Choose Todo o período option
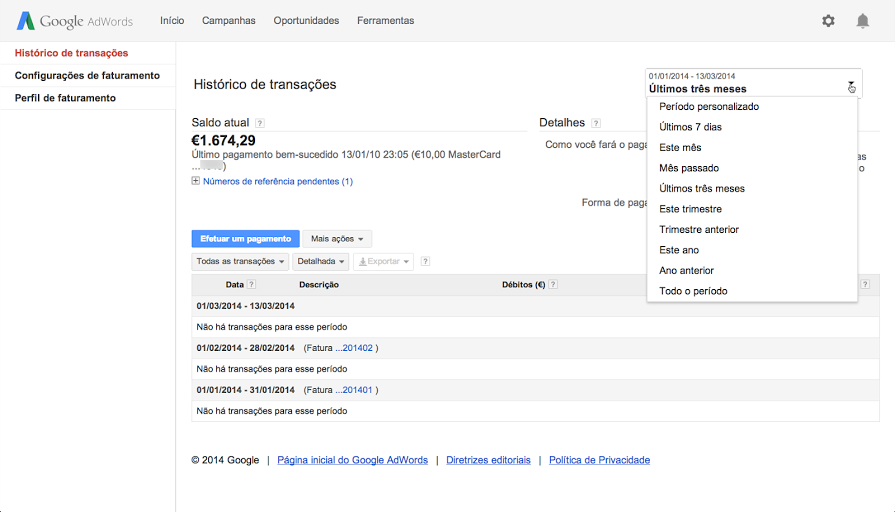Image resolution: width=895 pixels, height=512 pixels. [x=693, y=291]
